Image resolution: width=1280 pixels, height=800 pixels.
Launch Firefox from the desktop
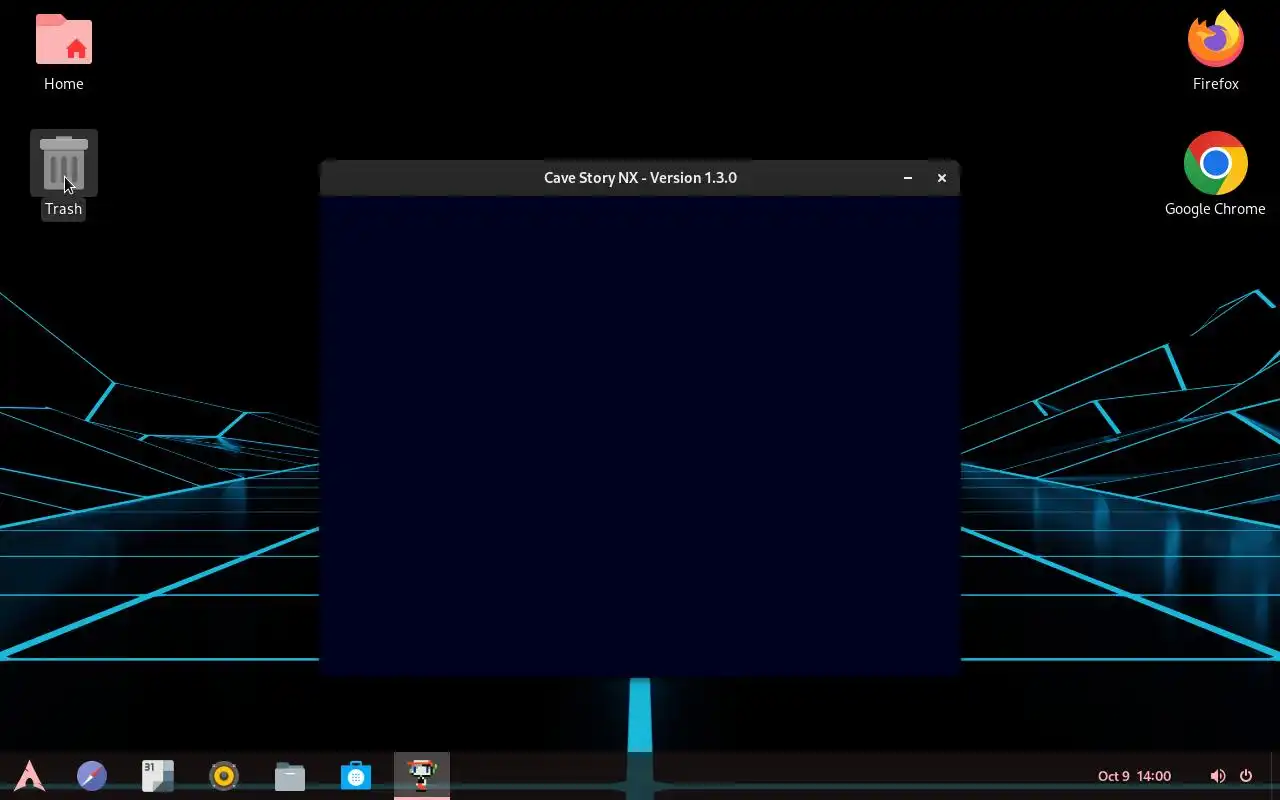pyautogui.click(x=1215, y=38)
